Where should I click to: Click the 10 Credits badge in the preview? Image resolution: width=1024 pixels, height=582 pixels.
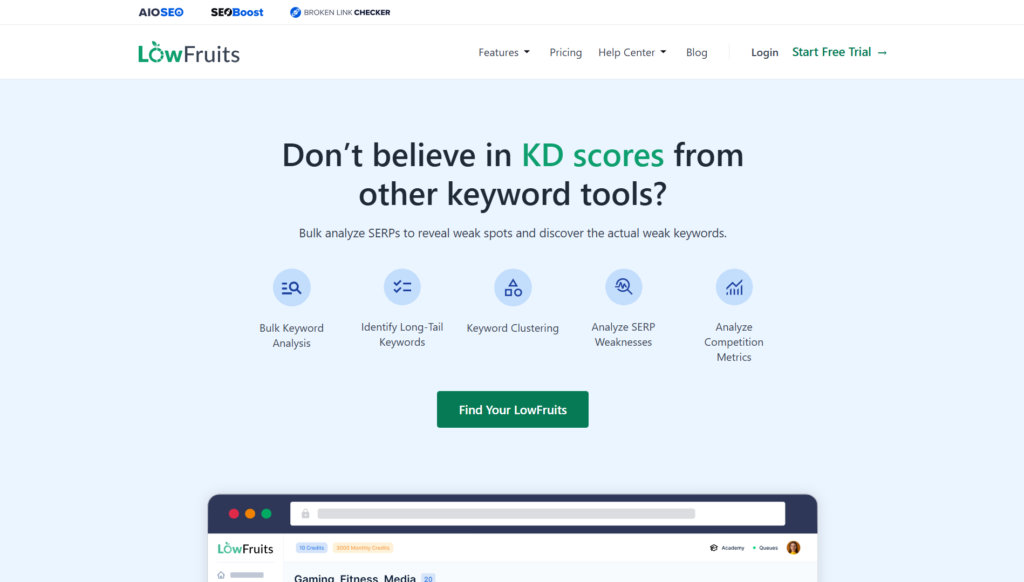(x=312, y=548)
